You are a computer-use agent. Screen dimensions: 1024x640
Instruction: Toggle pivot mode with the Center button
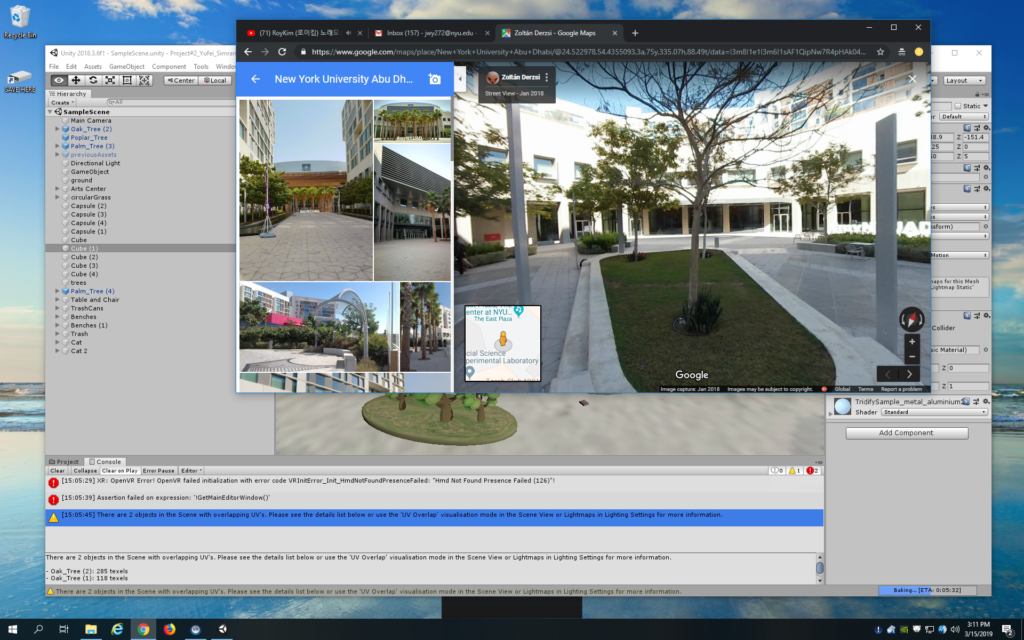pos(181,80)
